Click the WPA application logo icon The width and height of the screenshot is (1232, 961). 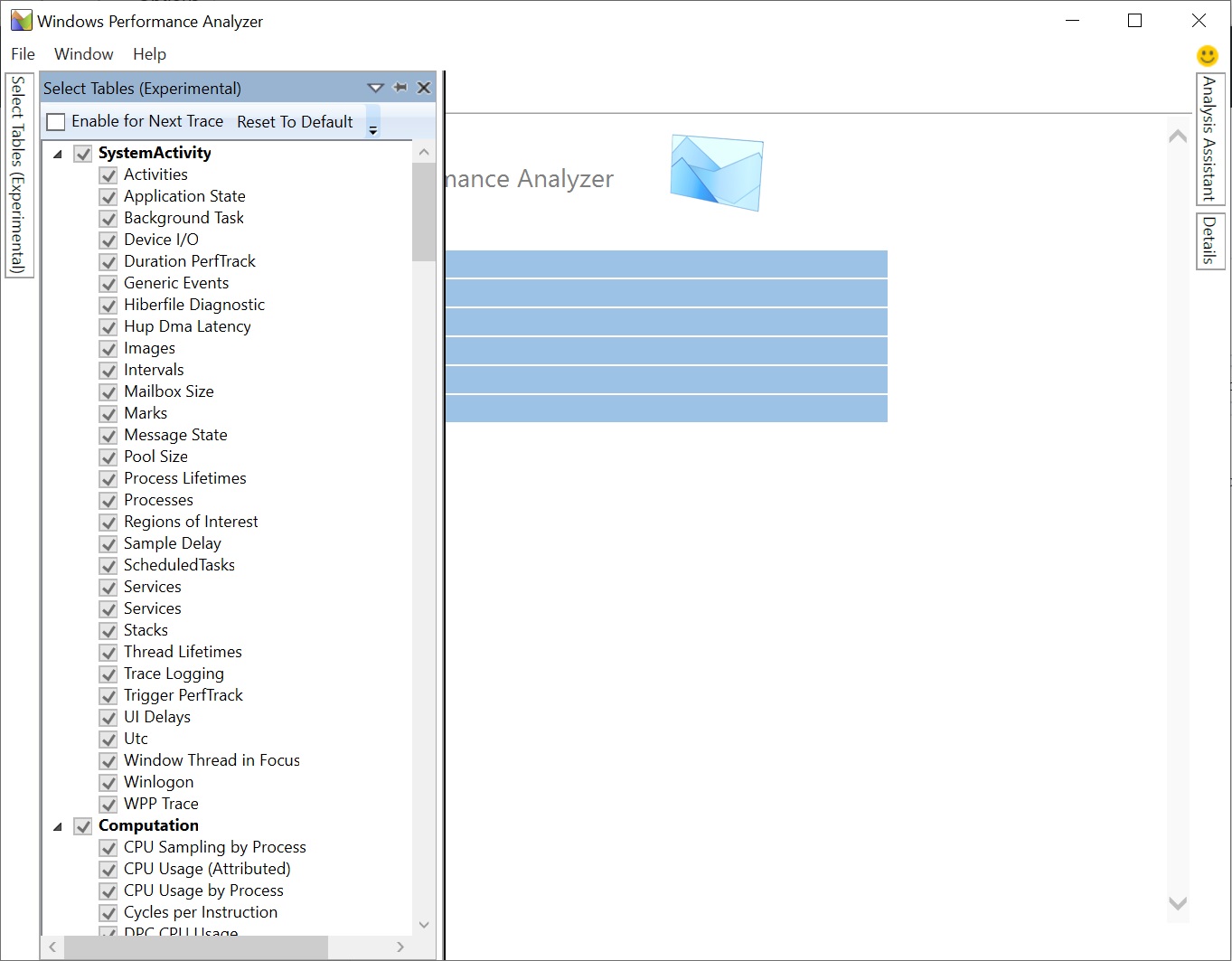coord(20,19)
